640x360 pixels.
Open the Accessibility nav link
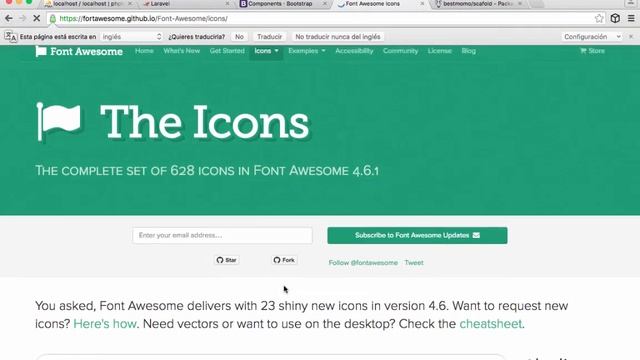pos(354,51)
